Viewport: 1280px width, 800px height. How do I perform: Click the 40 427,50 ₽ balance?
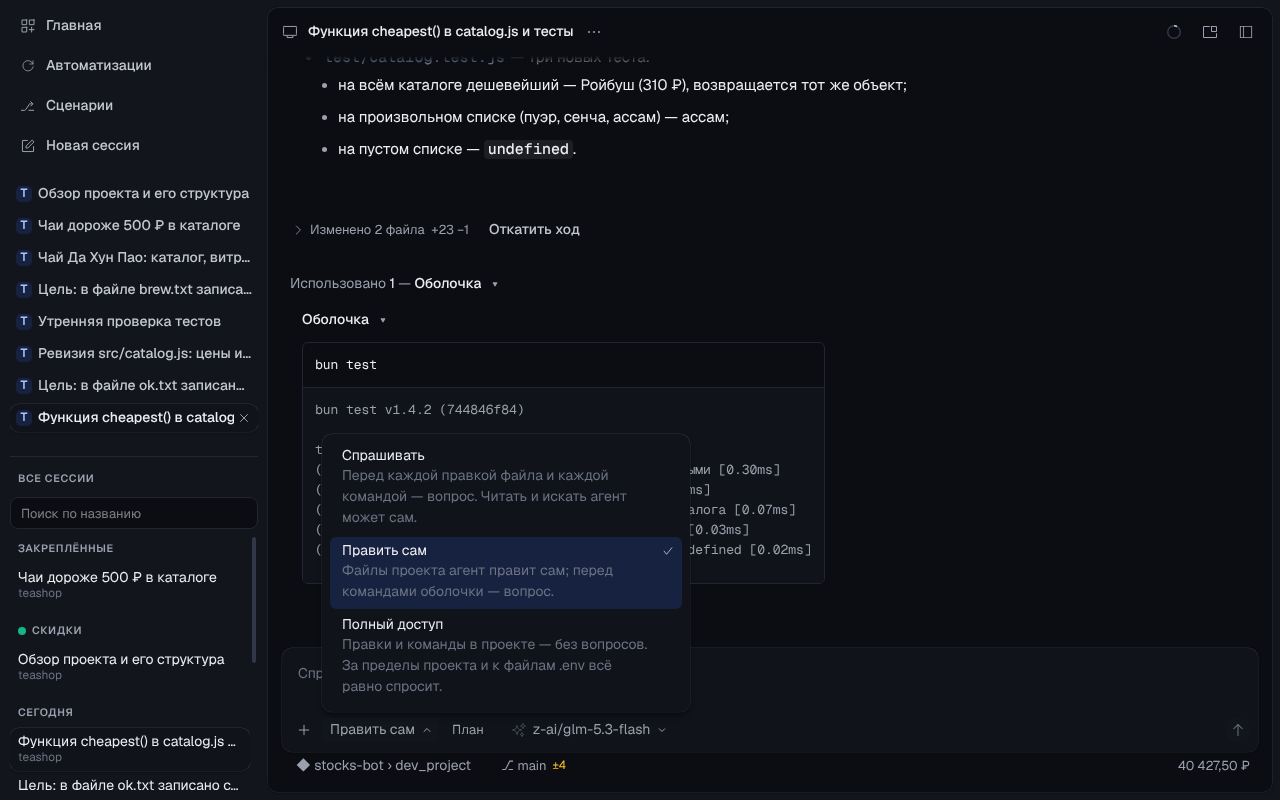[x=1214, y=765]
